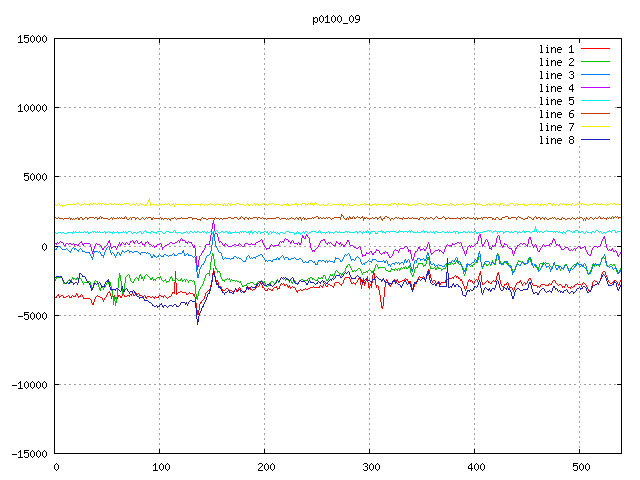The image size is (640, 480).
Task: Click the cyan line 5 legend sample
Action: click(595, 101)
